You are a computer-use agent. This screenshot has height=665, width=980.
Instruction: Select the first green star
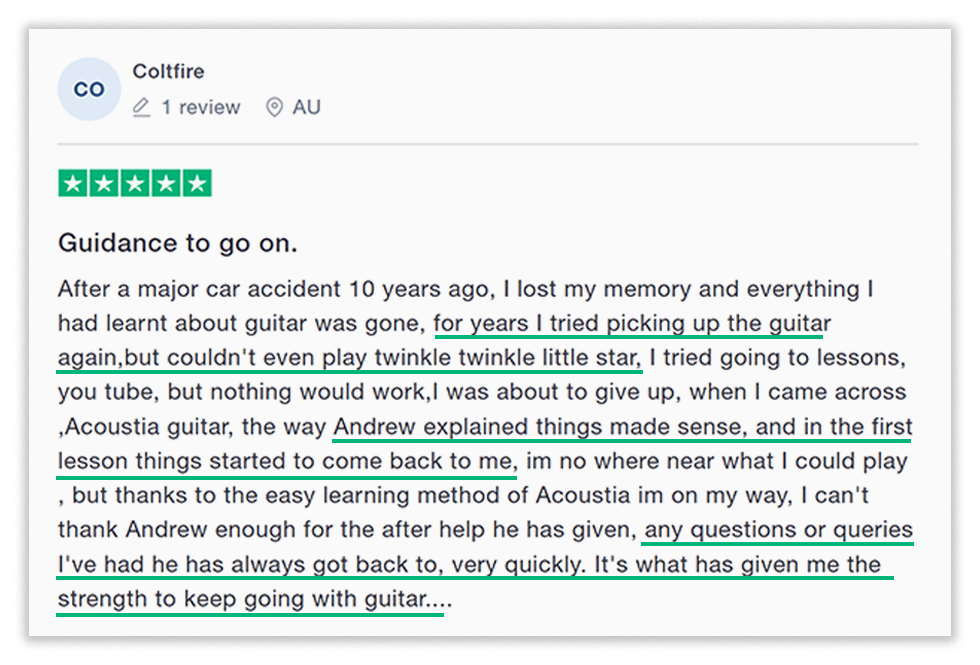point(73,184)
